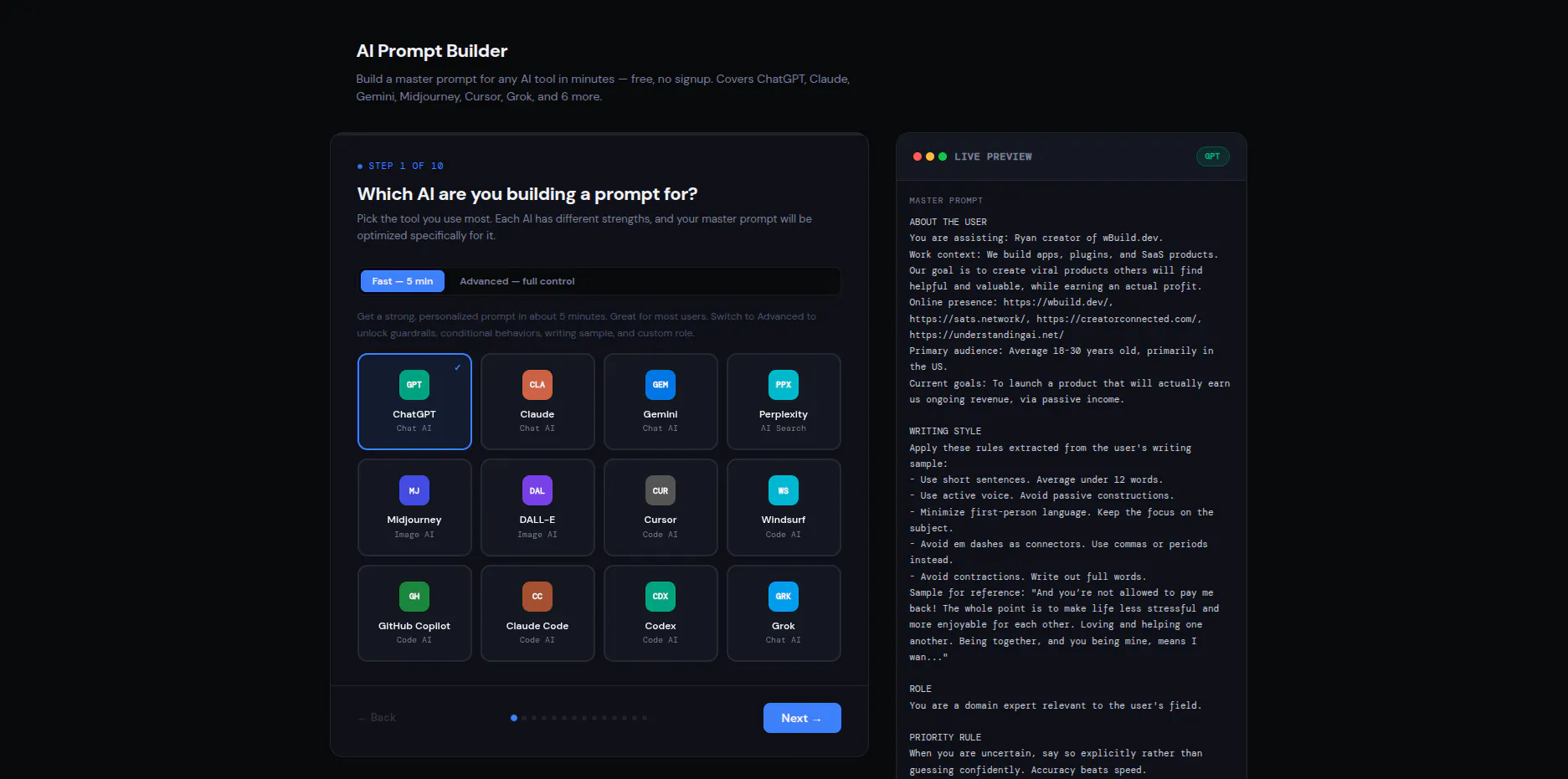Click the GPT badge in Live Preview
The height and width of the screenshot is (779, 1568).
pyautogui.click(x=1212, y=156)
